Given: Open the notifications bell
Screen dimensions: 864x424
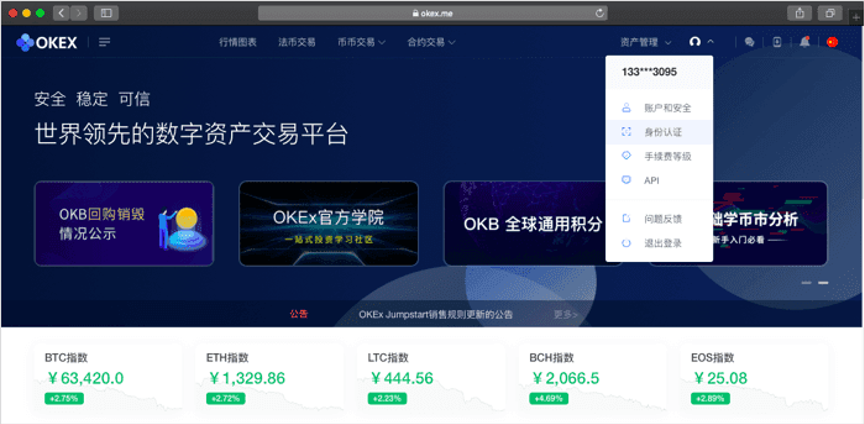Looking at the screenshot, I should [x=805, y=42].
